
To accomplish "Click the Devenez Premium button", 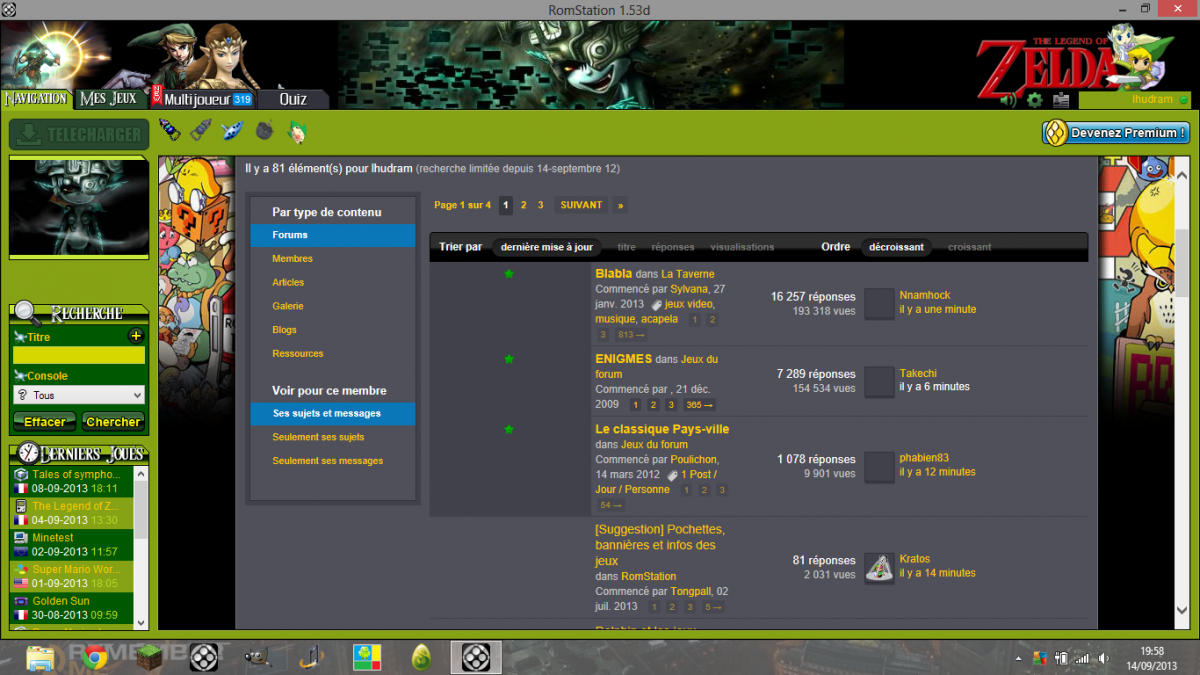I will tap(1116, 133).
